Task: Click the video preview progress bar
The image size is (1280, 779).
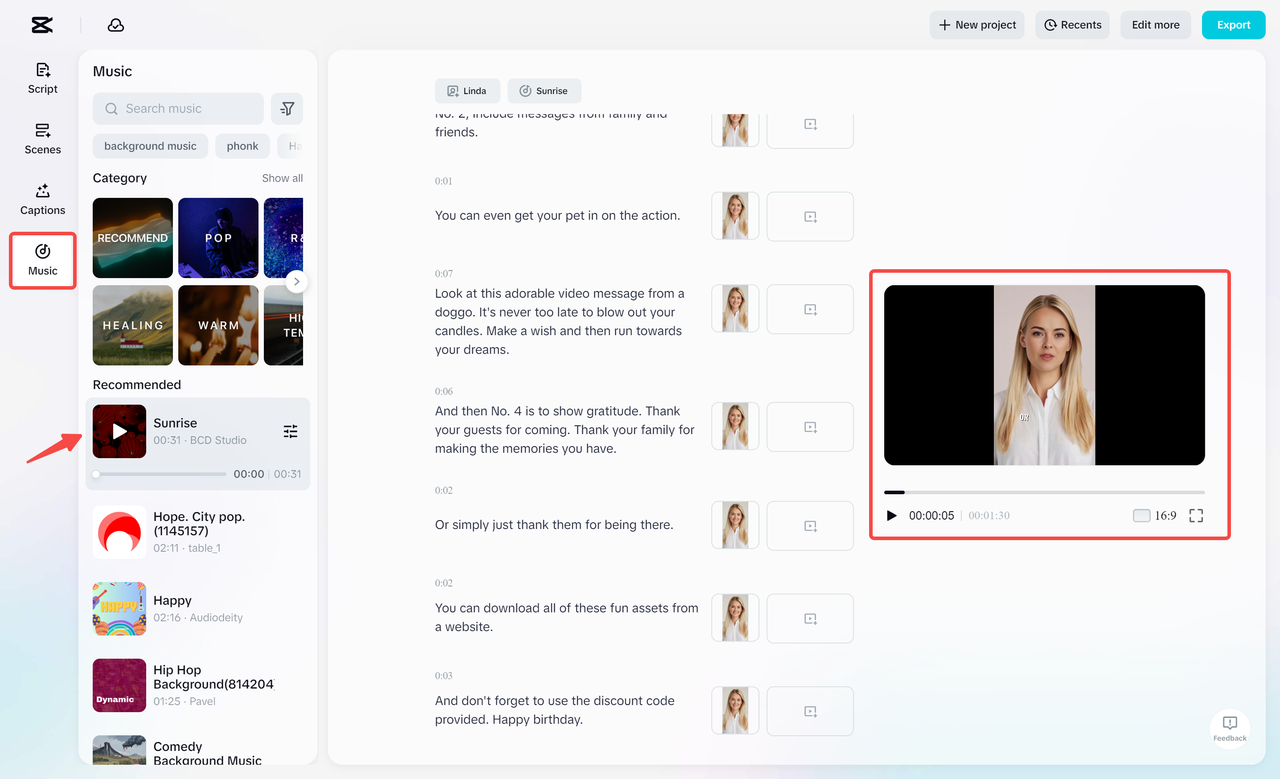Action: (1044, 492)
